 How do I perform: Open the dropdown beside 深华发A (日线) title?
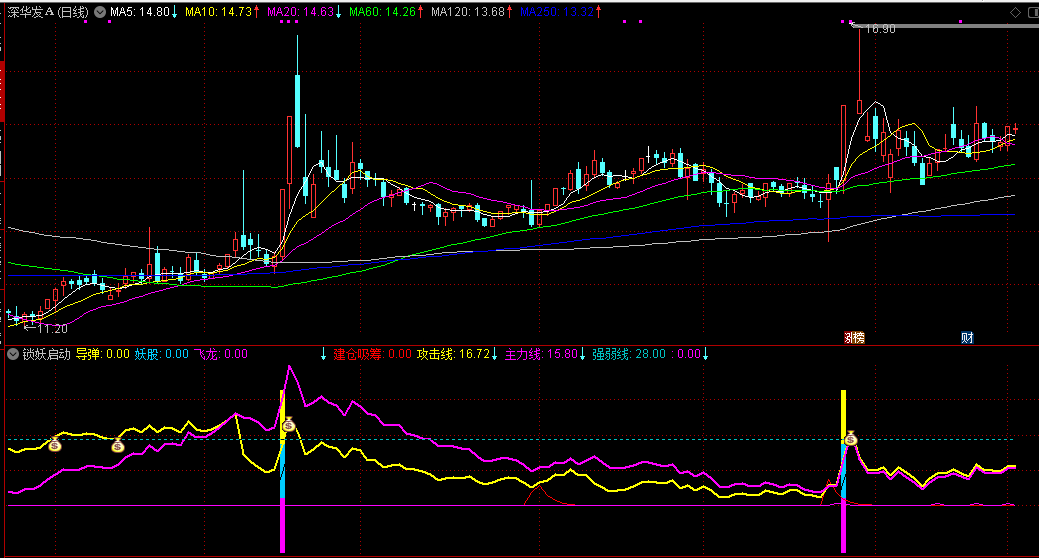point(100,12)
